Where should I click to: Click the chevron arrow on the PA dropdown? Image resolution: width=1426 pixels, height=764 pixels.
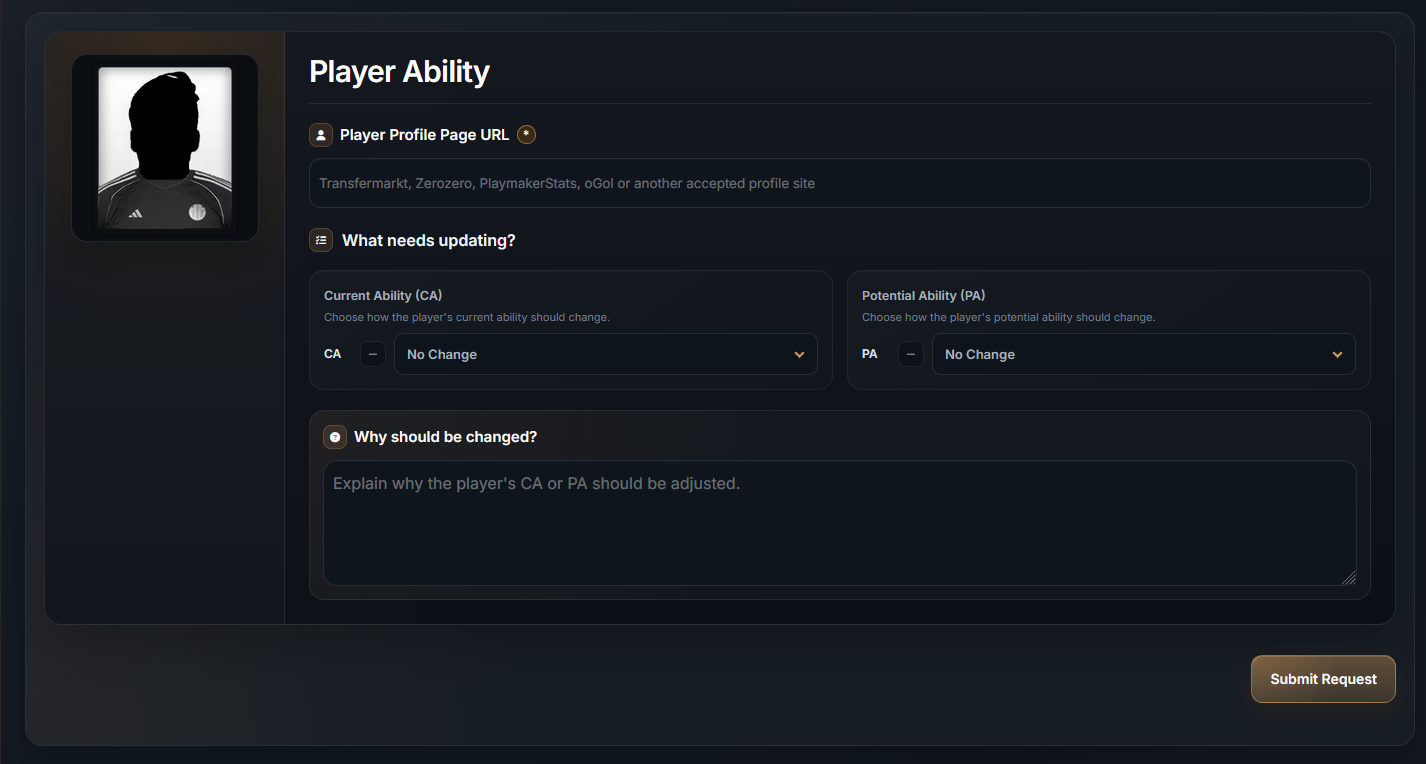[x=1337, y=355]
